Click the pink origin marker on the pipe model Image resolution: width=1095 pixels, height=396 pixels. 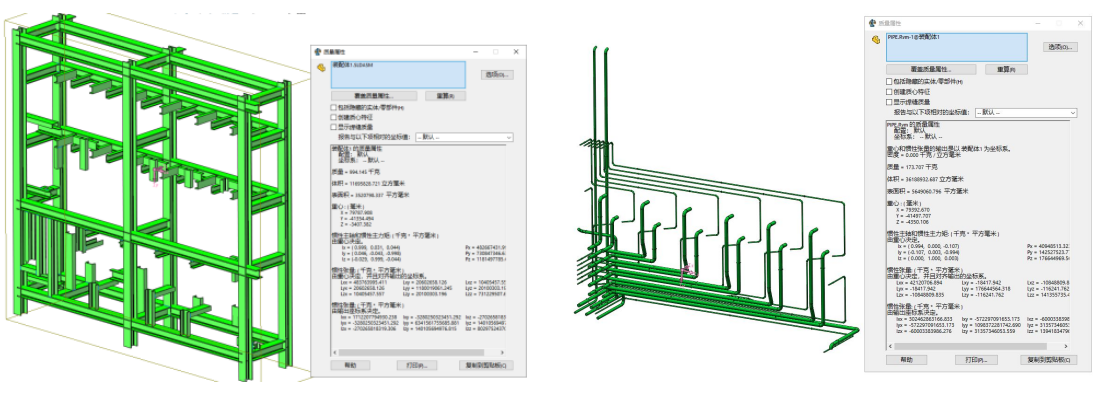[686, 271]
